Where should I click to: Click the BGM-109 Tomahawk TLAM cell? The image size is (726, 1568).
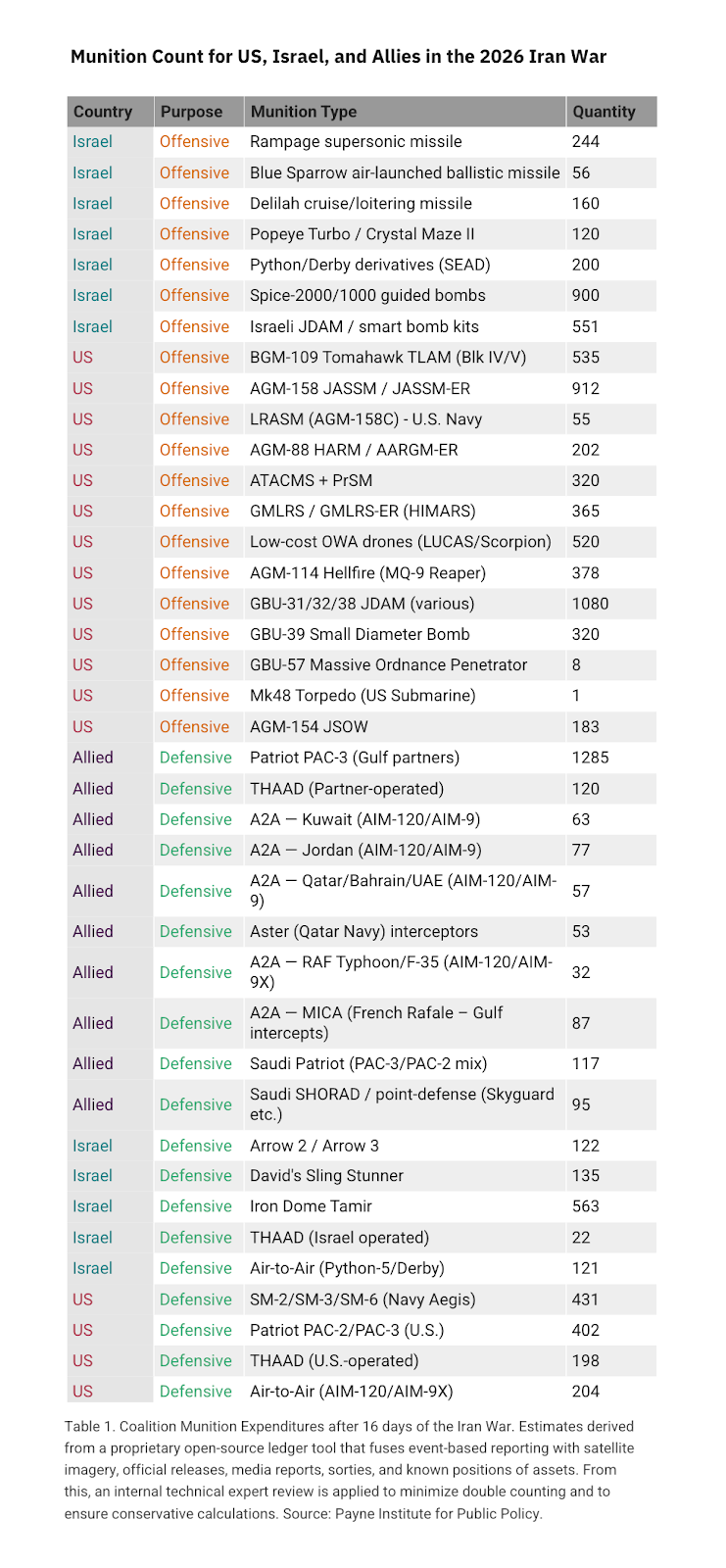[388, 358]
